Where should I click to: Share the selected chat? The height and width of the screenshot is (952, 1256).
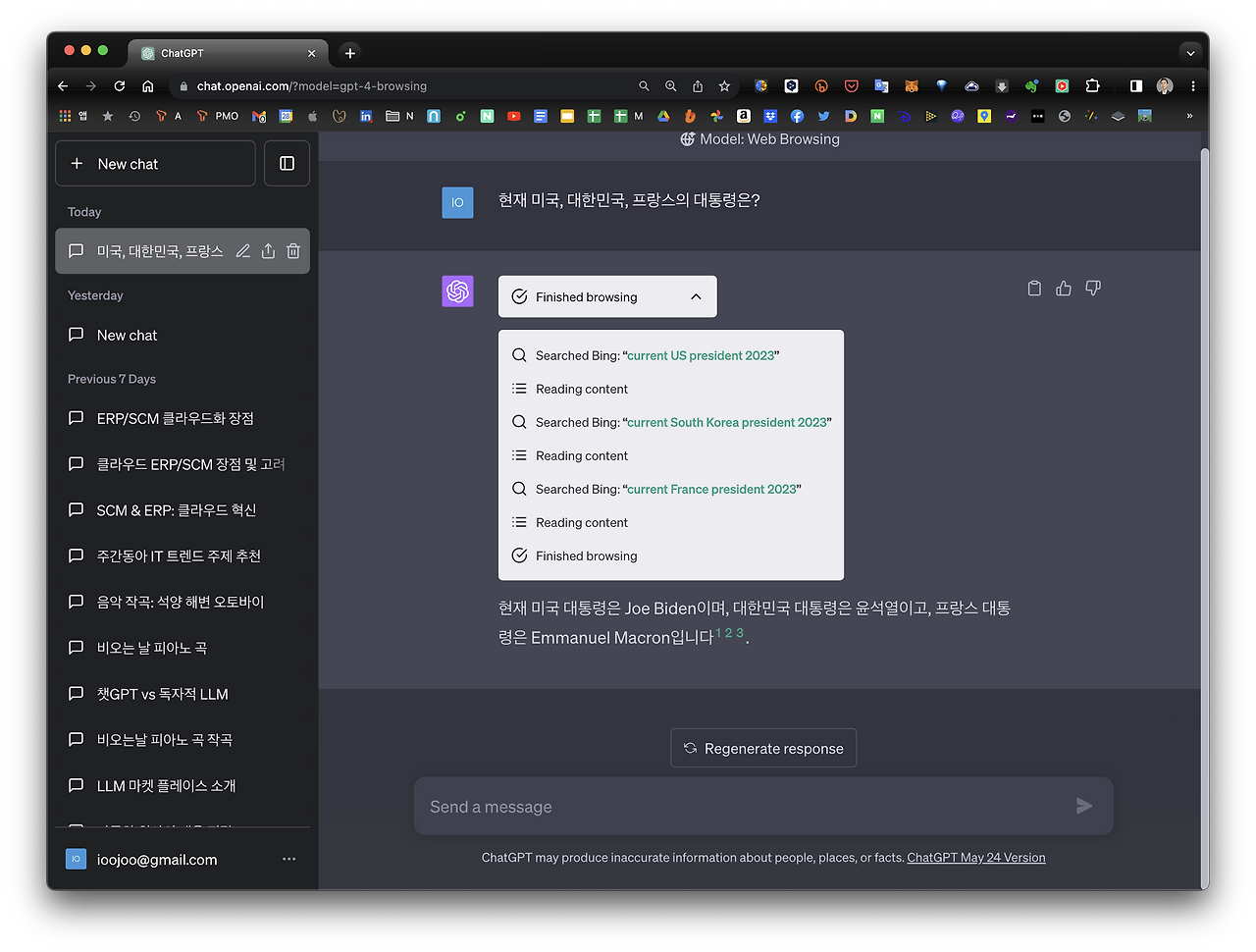tap(268, 251)
